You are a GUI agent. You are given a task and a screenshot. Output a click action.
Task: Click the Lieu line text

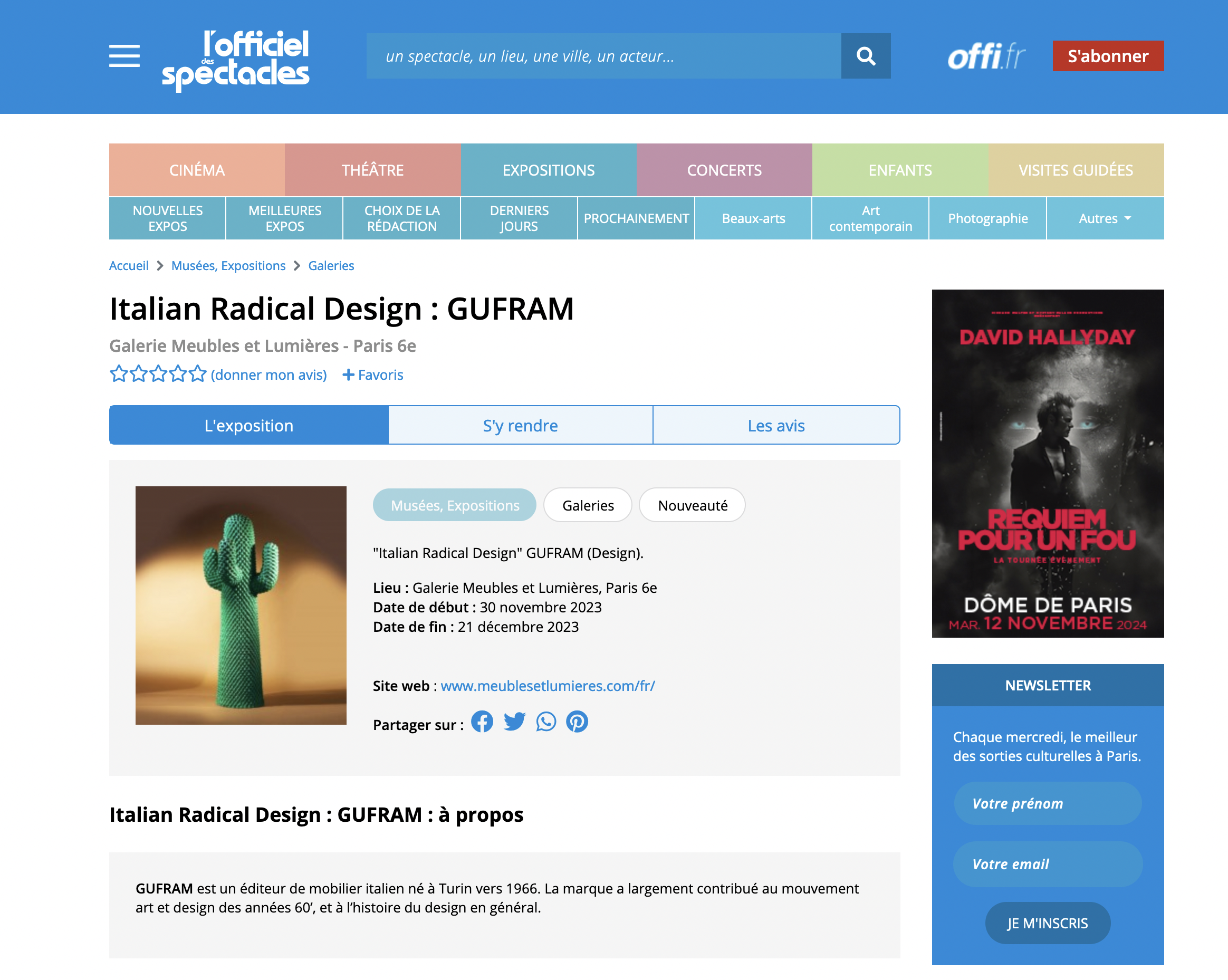pyautogui.click(x=515, y=588)
